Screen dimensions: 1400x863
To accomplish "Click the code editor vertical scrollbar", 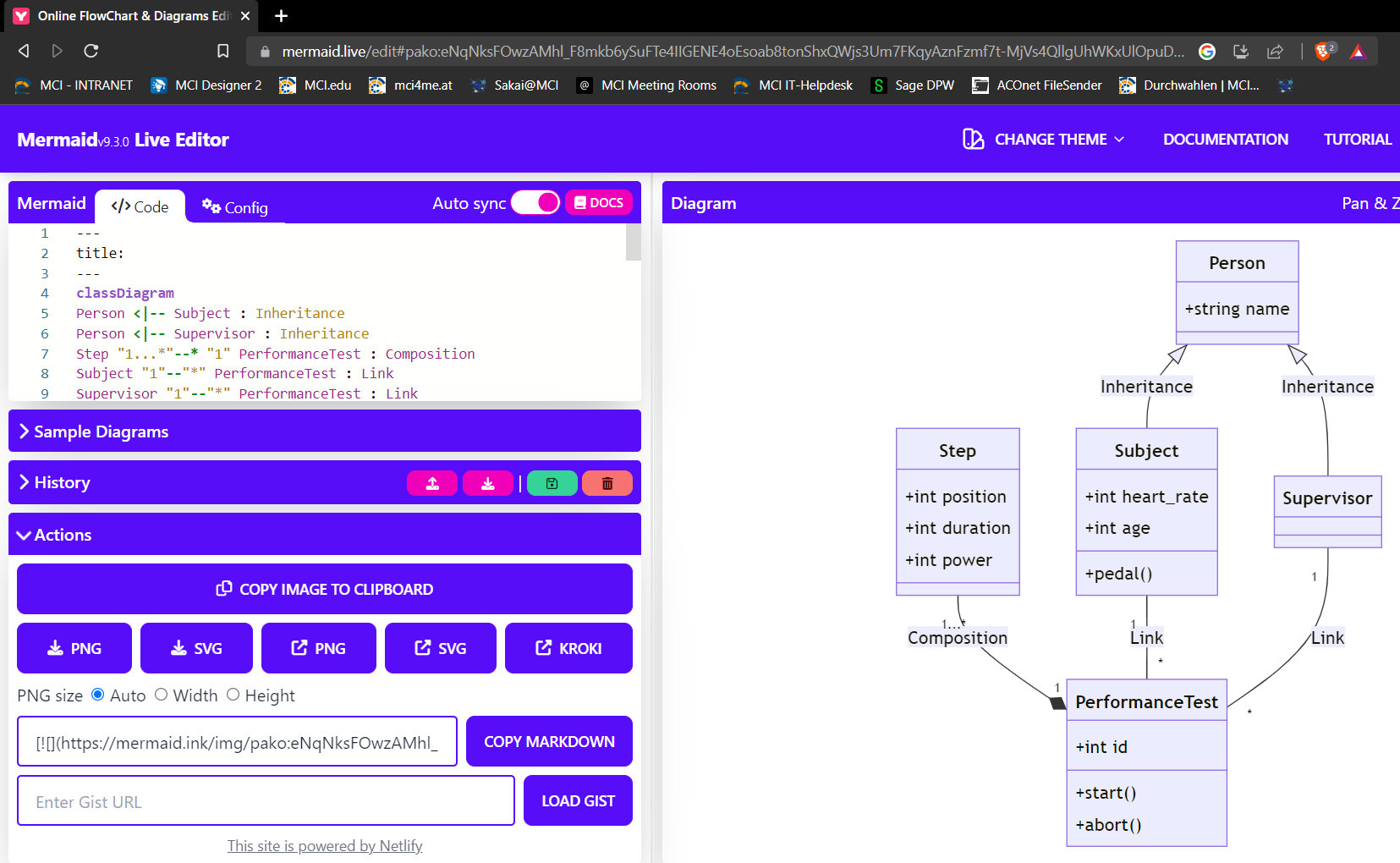I will (633, 242).
